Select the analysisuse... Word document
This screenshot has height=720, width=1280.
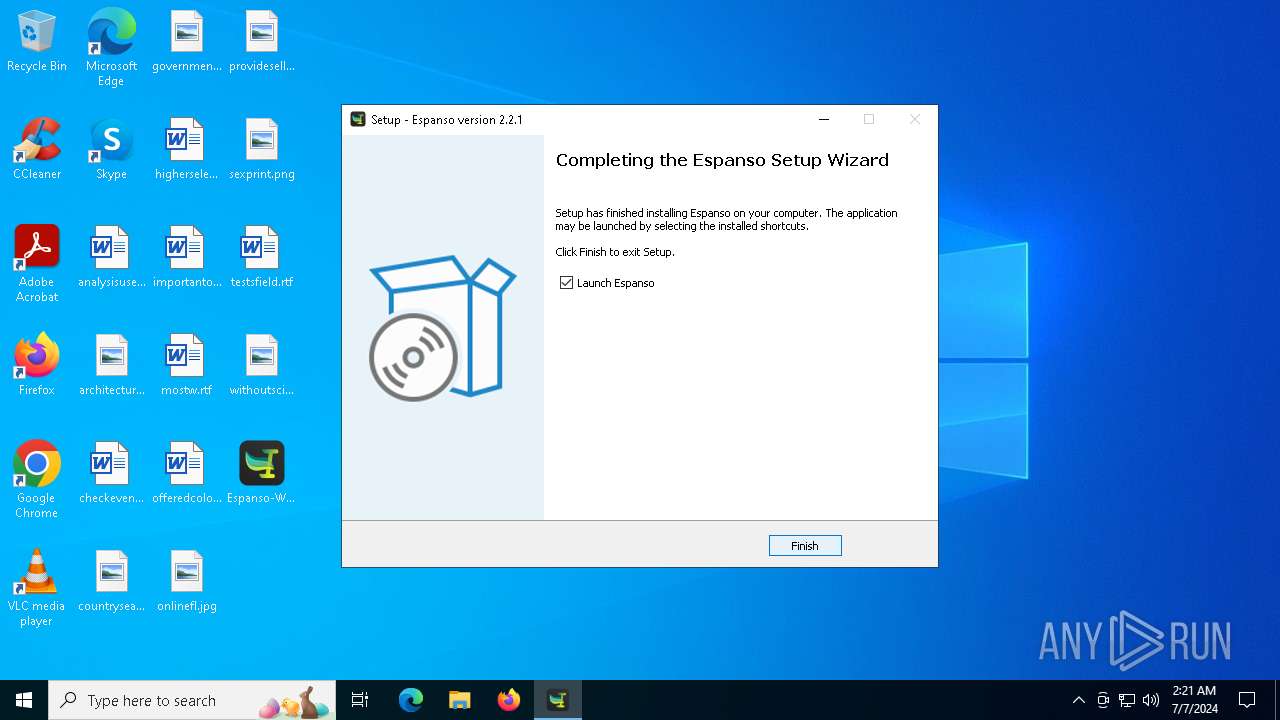coord(111,258)
